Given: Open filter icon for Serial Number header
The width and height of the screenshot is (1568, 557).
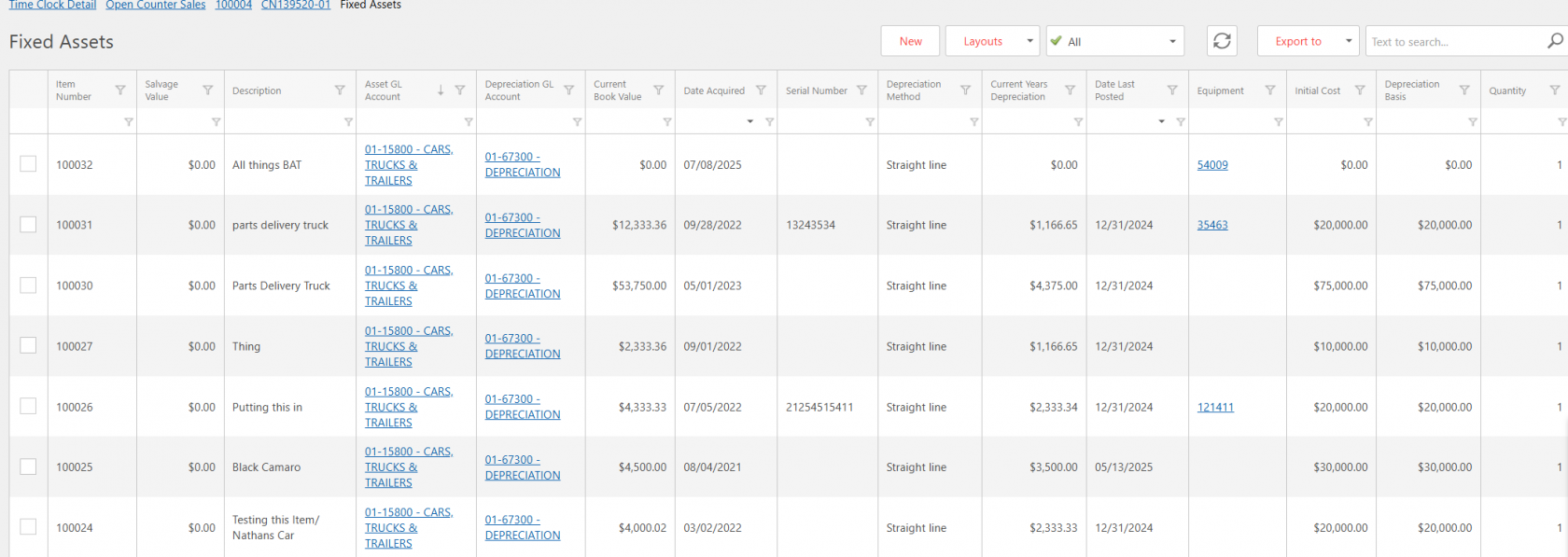Looking at the screenshot, I should [862, 91].
